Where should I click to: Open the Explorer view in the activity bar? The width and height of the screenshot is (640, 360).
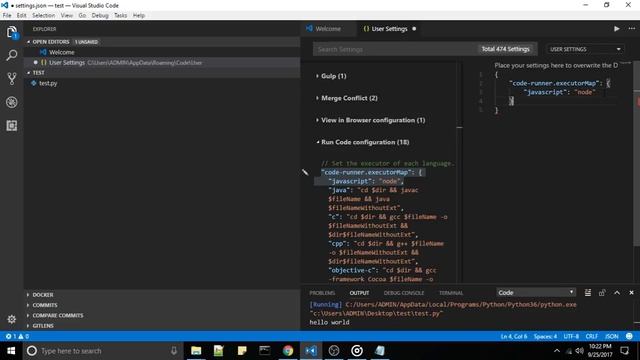tap(12, 33)
